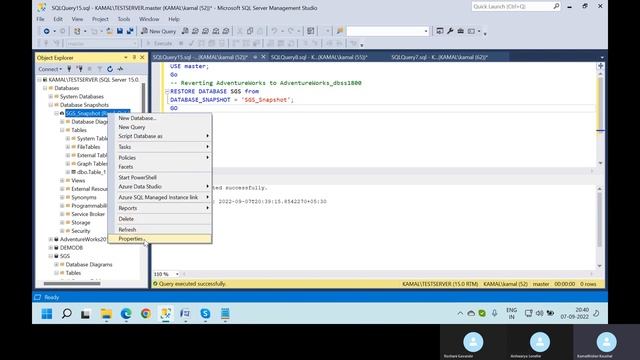Screen dimensions: 640x360
Task: Open Azure Data Studio submenu
Action: pos(160,187)
